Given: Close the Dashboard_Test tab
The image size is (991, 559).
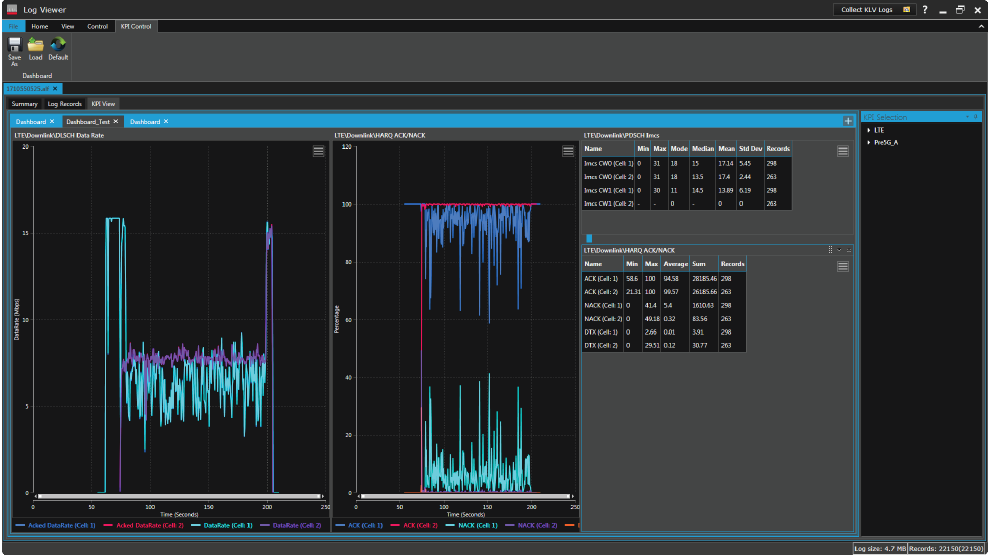Looking at the screenshot, I should [116, 121].
